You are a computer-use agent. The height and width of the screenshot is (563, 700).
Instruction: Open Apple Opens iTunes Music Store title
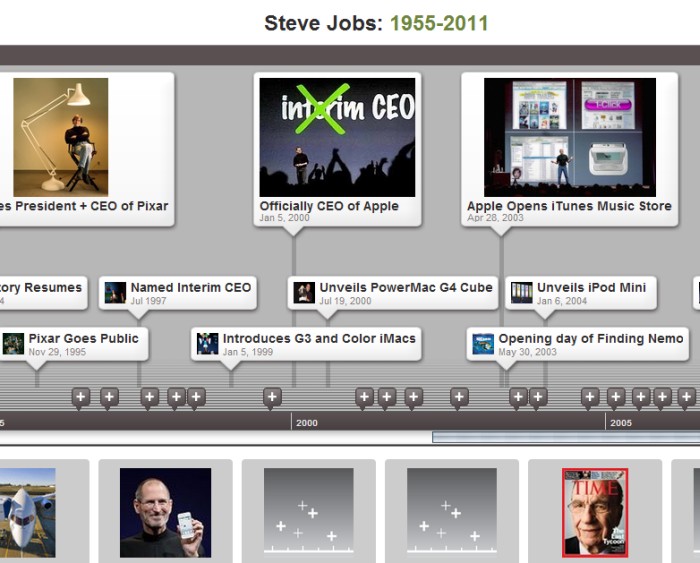(x=569, y=206)
